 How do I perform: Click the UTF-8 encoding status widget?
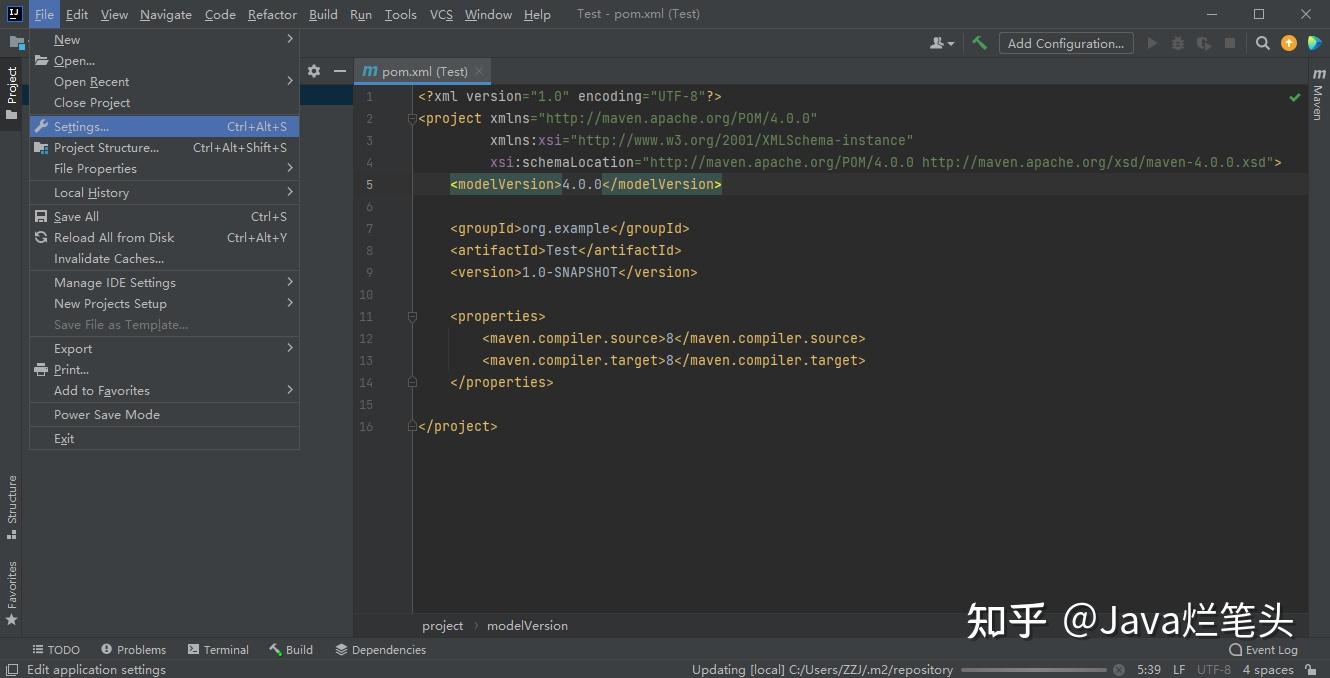click(1214, 669)
